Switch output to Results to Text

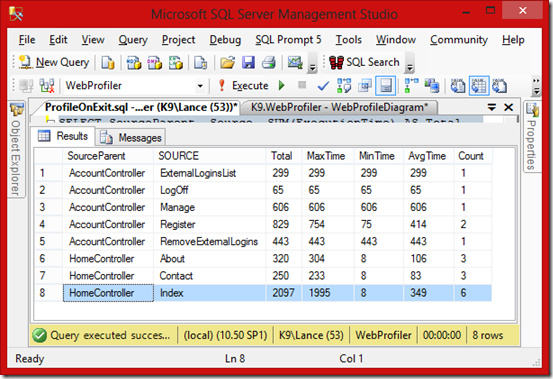point(458,86)
